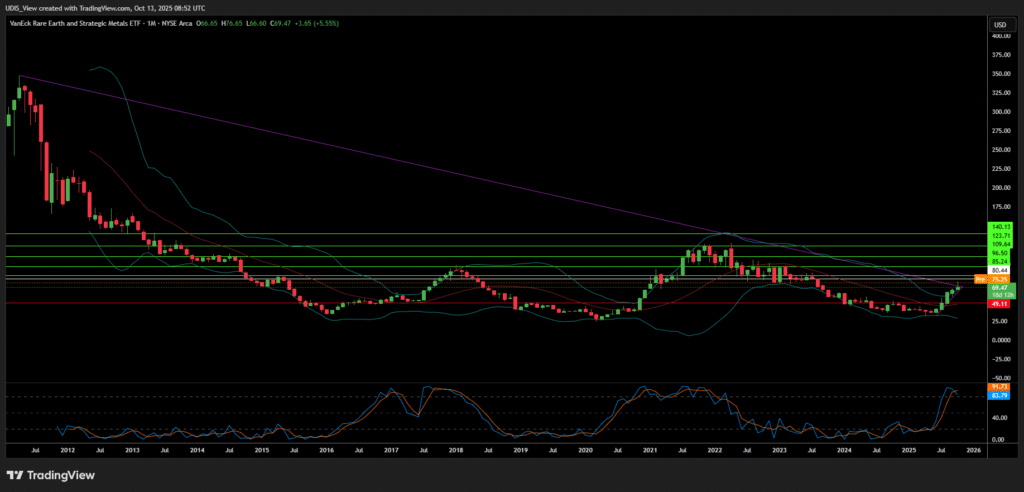Click the 2020 label on time axis
This screenshot has width=1024, height=492.
(586, 451)
